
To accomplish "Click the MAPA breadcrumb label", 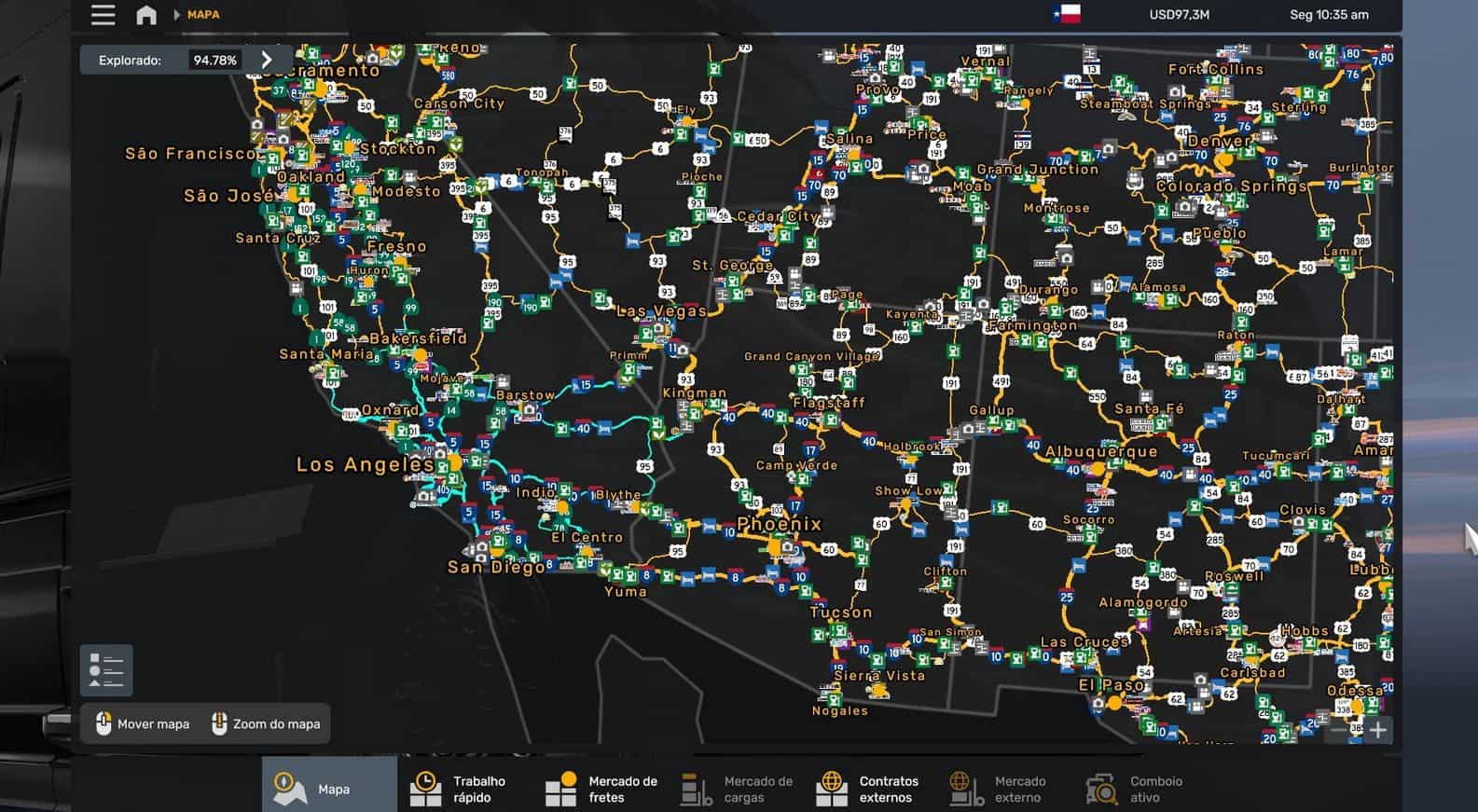I will point(203,15).
